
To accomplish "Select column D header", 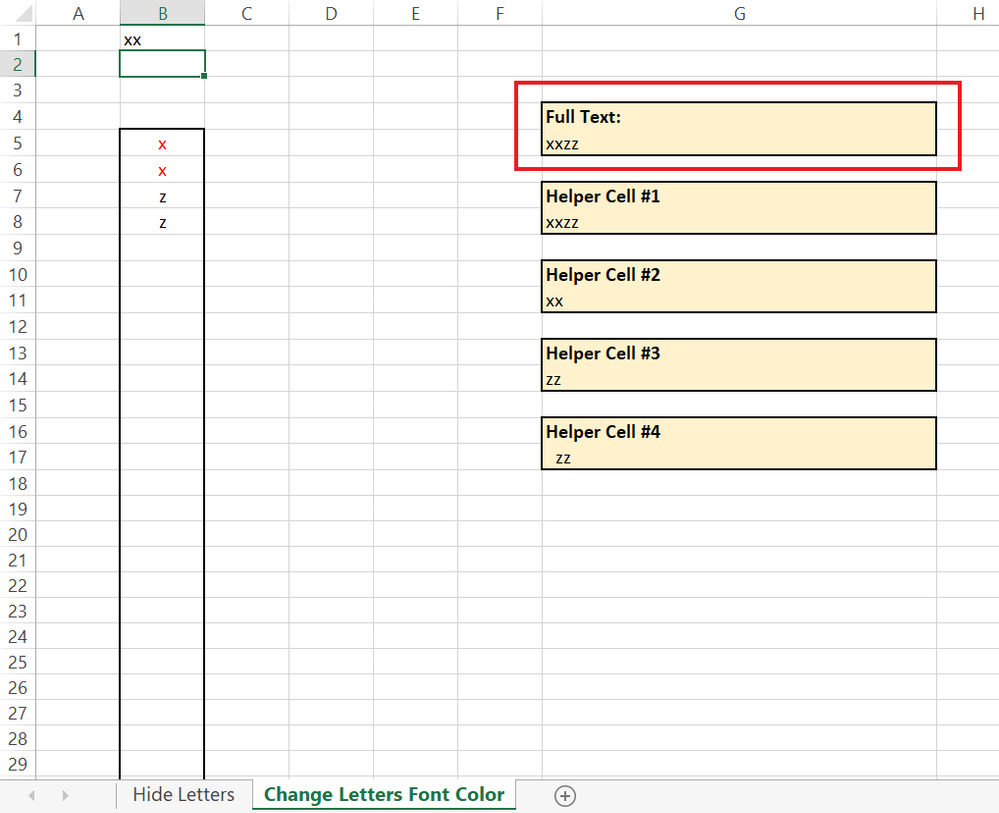I will tap(331, 13).
